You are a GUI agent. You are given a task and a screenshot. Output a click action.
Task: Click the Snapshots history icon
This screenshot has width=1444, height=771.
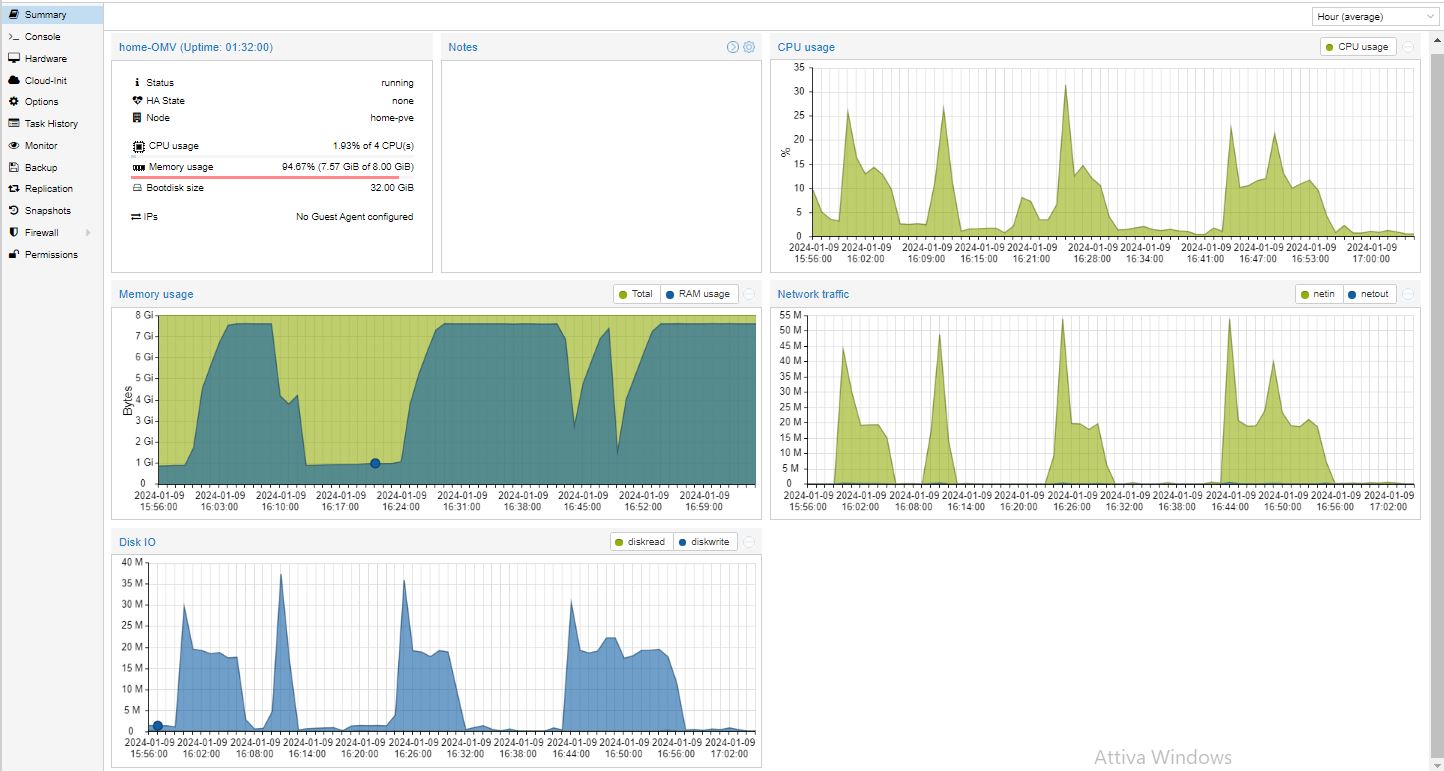coord(14,211)
